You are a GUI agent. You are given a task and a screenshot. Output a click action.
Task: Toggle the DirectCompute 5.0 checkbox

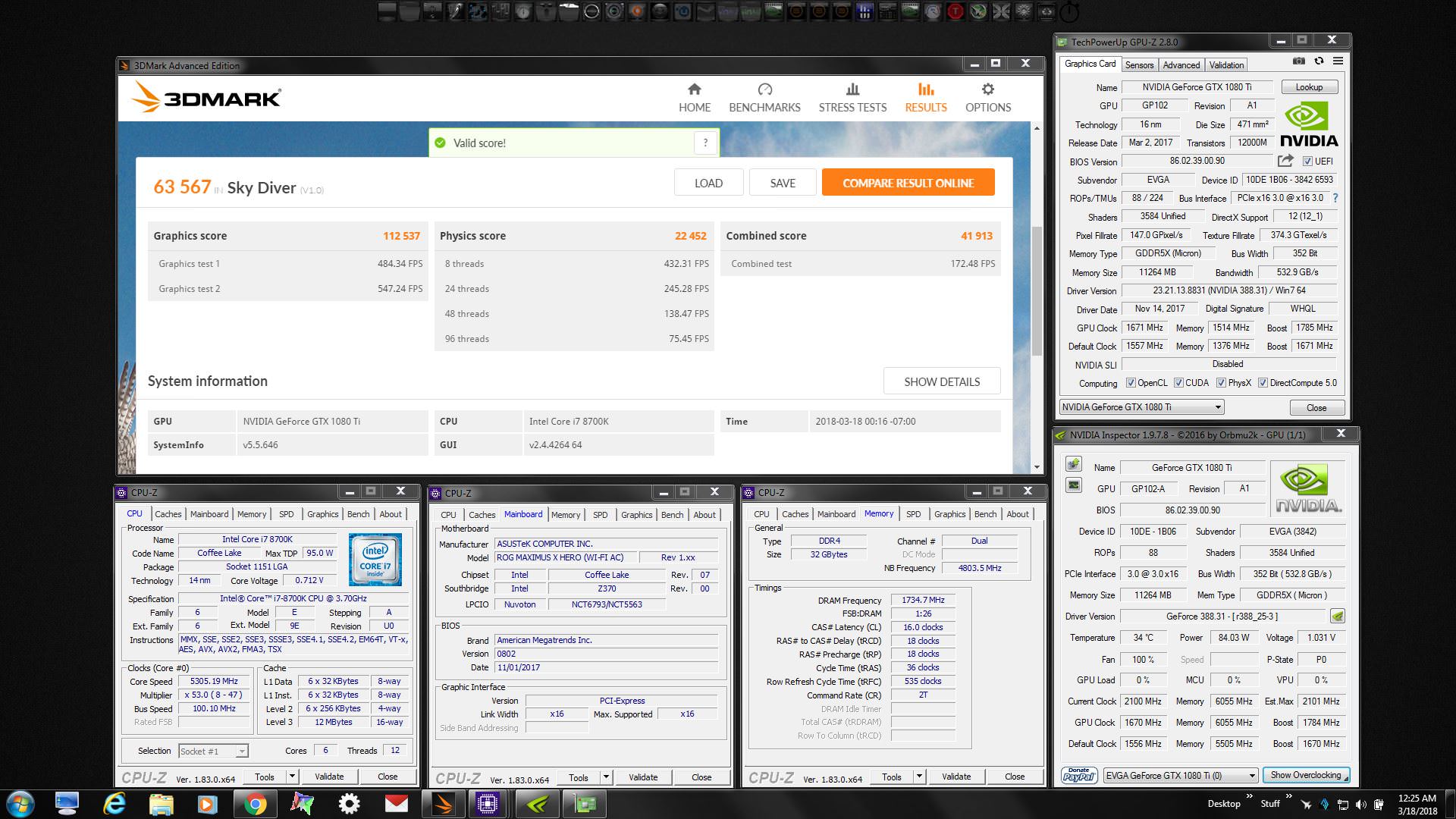[x=1263, y=383]
